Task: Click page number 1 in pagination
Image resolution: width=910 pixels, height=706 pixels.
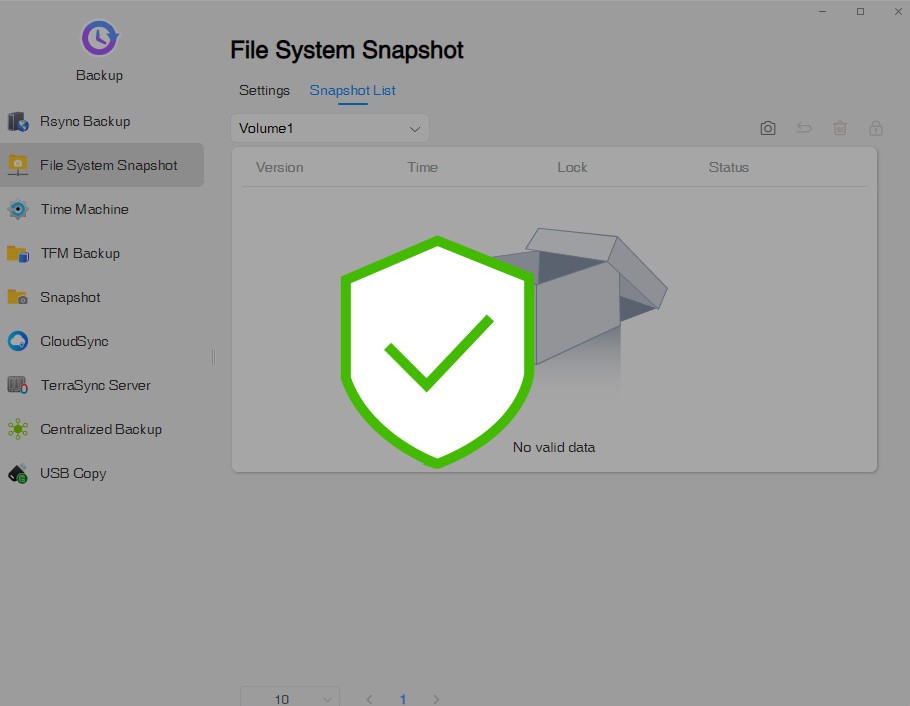Action: [403, 699]
